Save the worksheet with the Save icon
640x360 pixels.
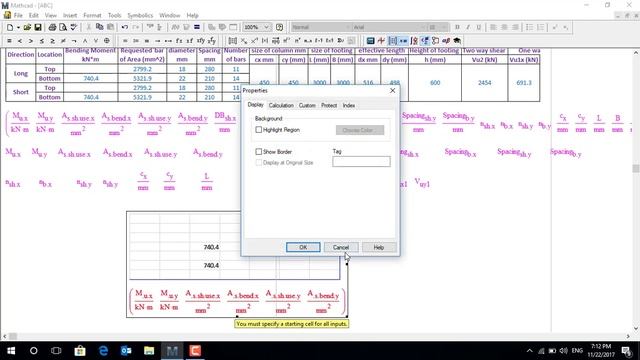click(38, 27)
